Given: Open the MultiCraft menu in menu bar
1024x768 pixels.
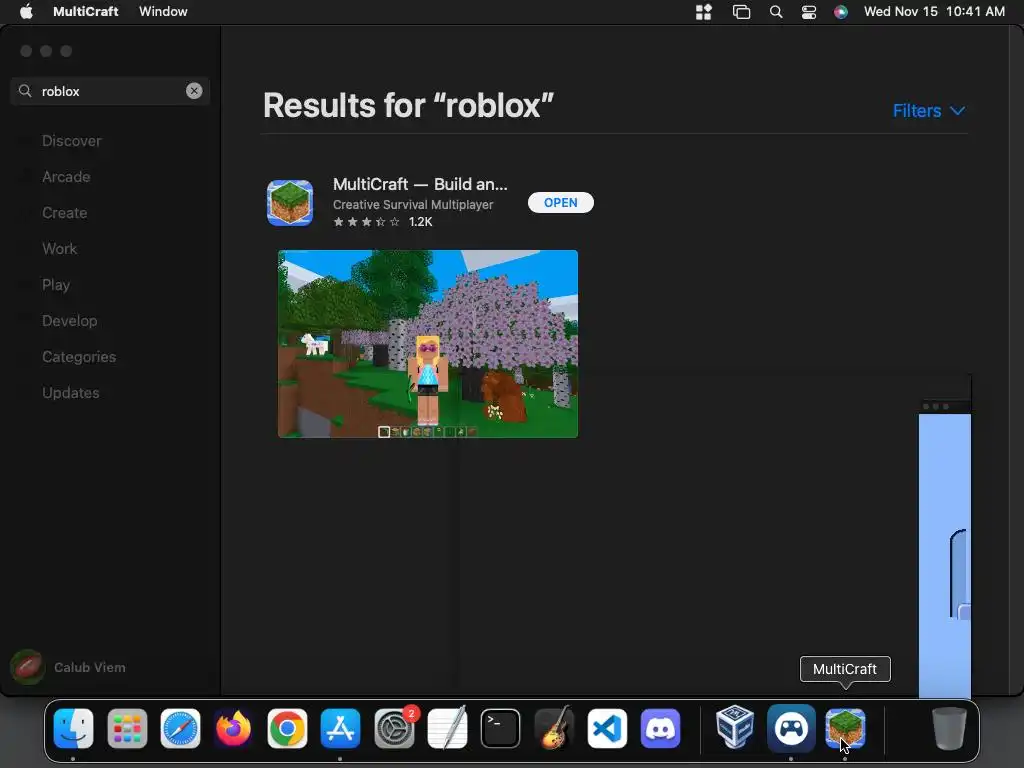Looking at the screenshot, I should tap(86, 12).
